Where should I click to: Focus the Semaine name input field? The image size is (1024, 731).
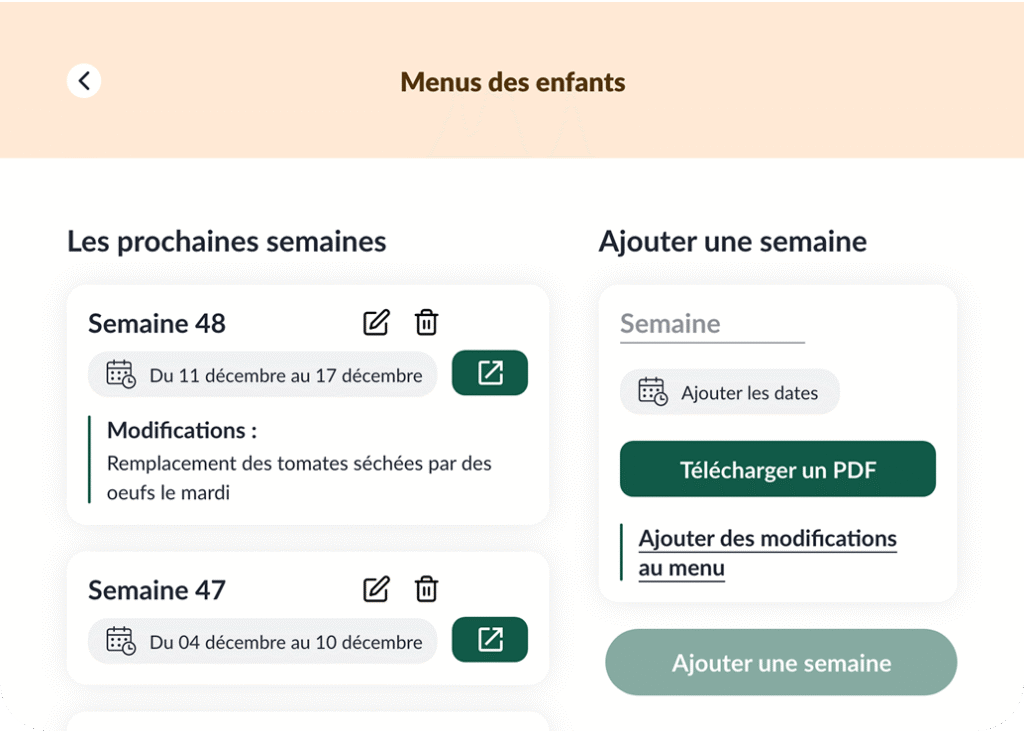(712, 325)
